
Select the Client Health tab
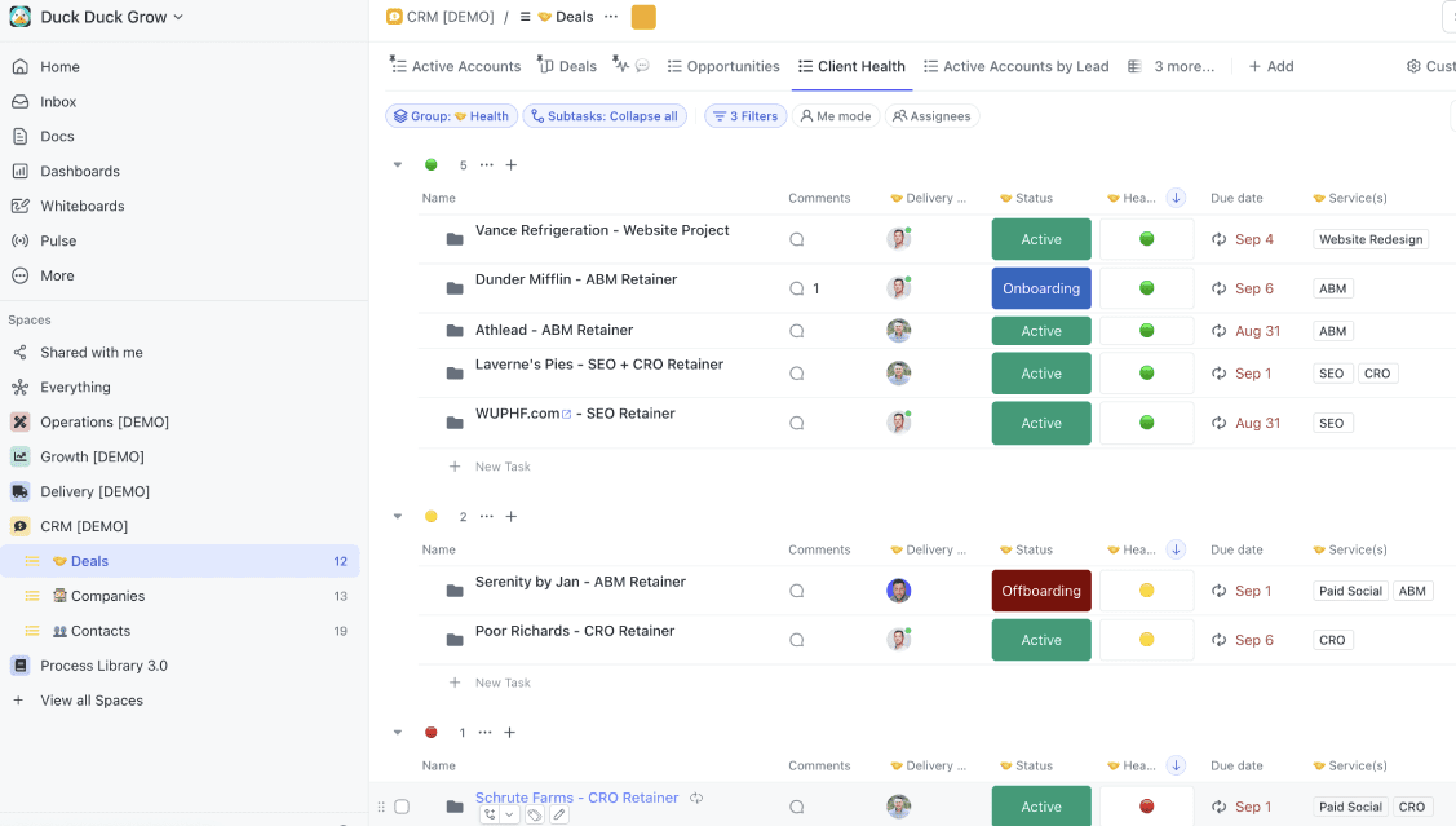click(x=852, y=66)
